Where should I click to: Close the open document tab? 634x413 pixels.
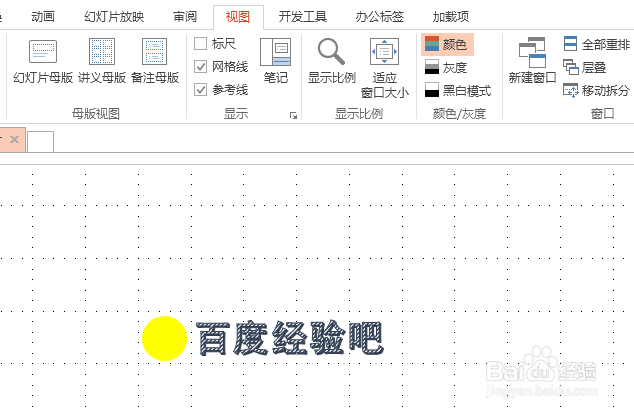click(x=15, y=140)
